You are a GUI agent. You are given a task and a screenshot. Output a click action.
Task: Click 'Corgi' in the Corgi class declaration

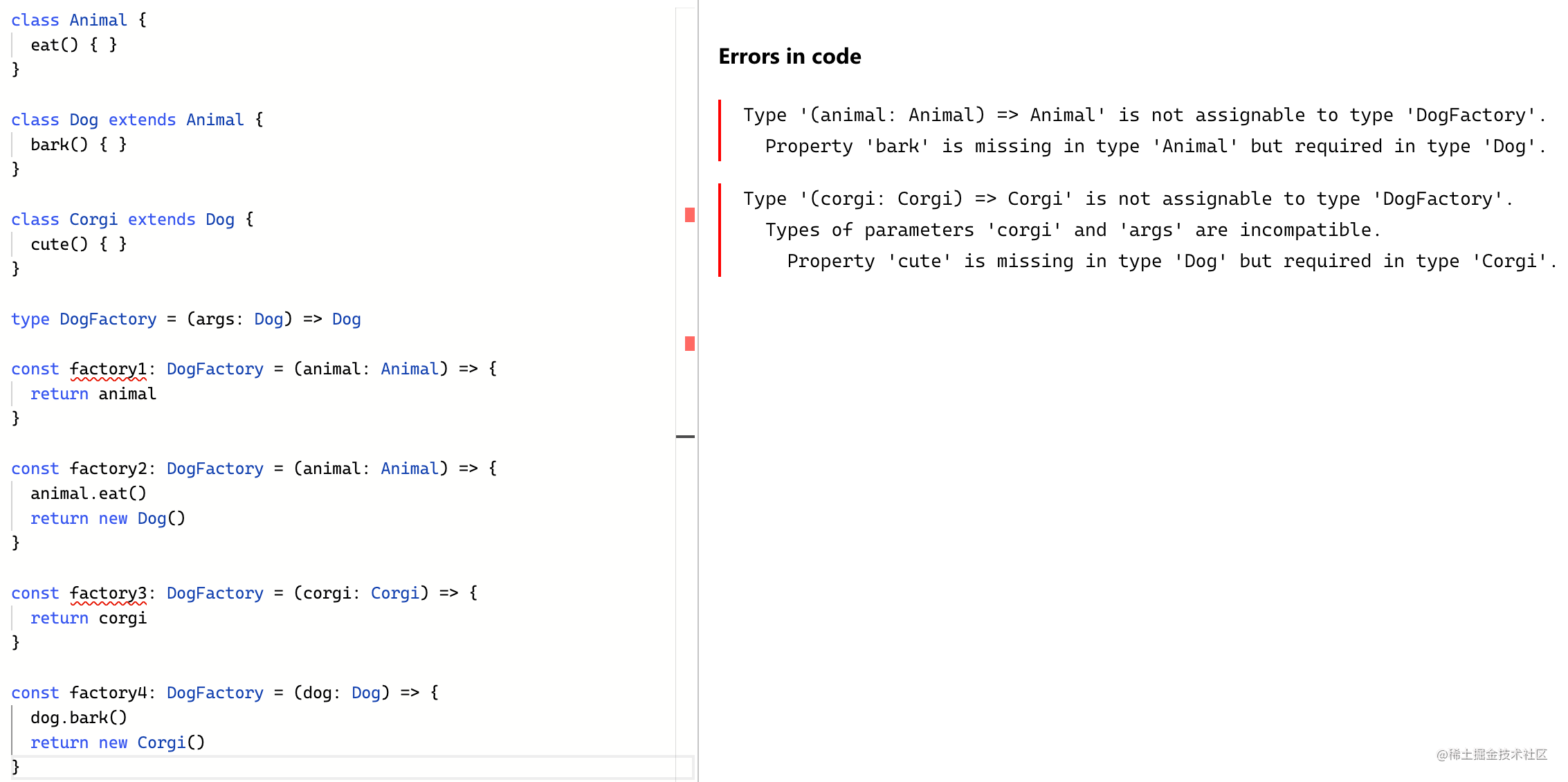pyautogui.click(x=93, y=220)
